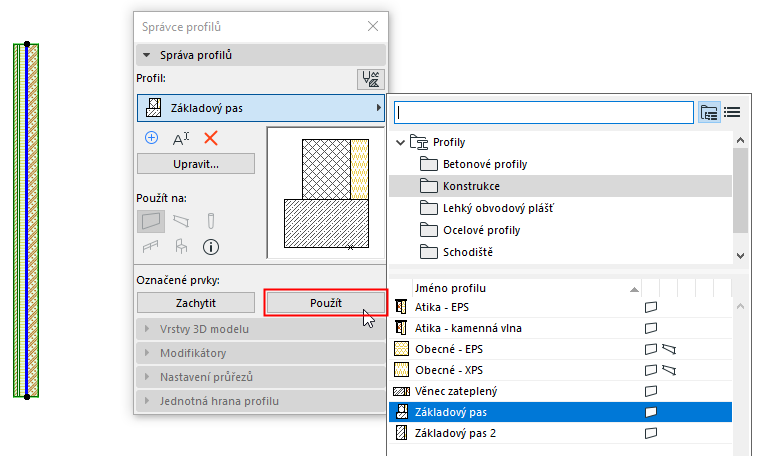757x456 pixels.
Task: Open the info icon under Použít na
Action: click(211, 246)
